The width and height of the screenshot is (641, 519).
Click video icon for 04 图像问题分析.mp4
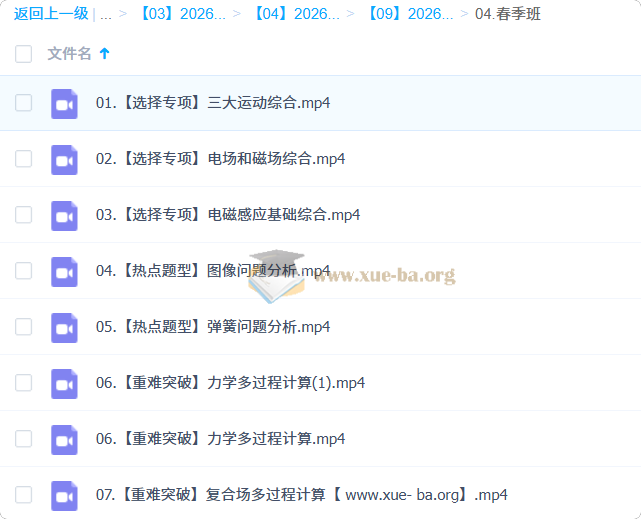(64, 271)
